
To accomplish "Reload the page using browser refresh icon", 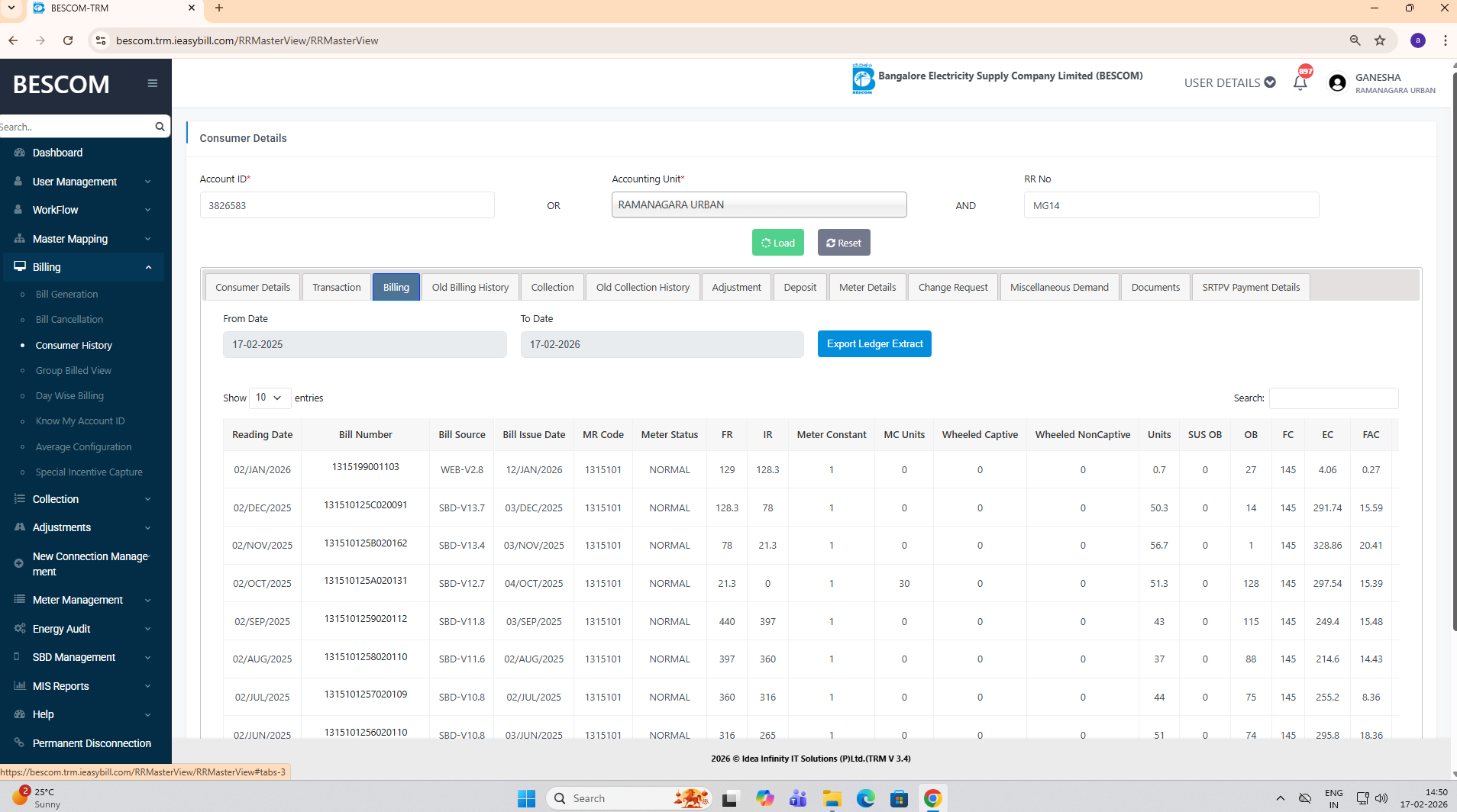I will pos(68,40).
